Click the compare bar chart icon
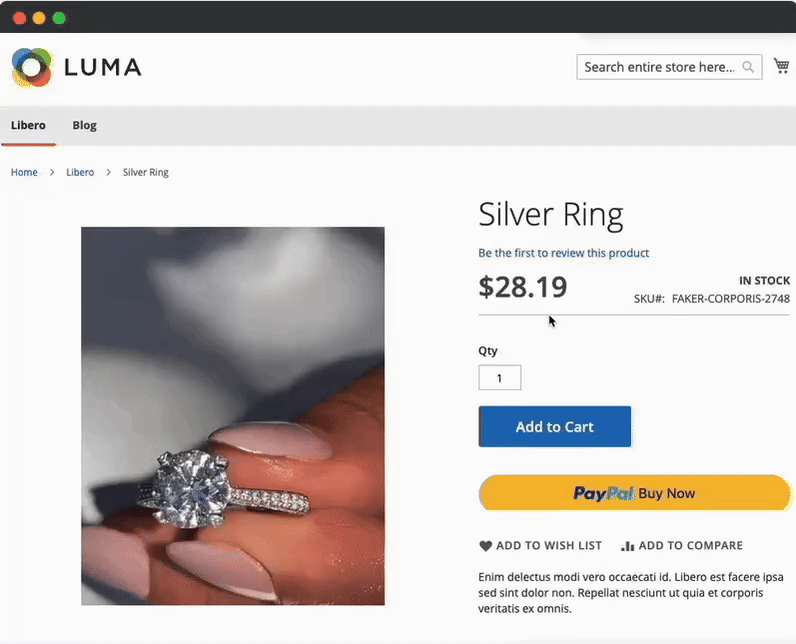The image size is (796, 644). click(628, 546)
